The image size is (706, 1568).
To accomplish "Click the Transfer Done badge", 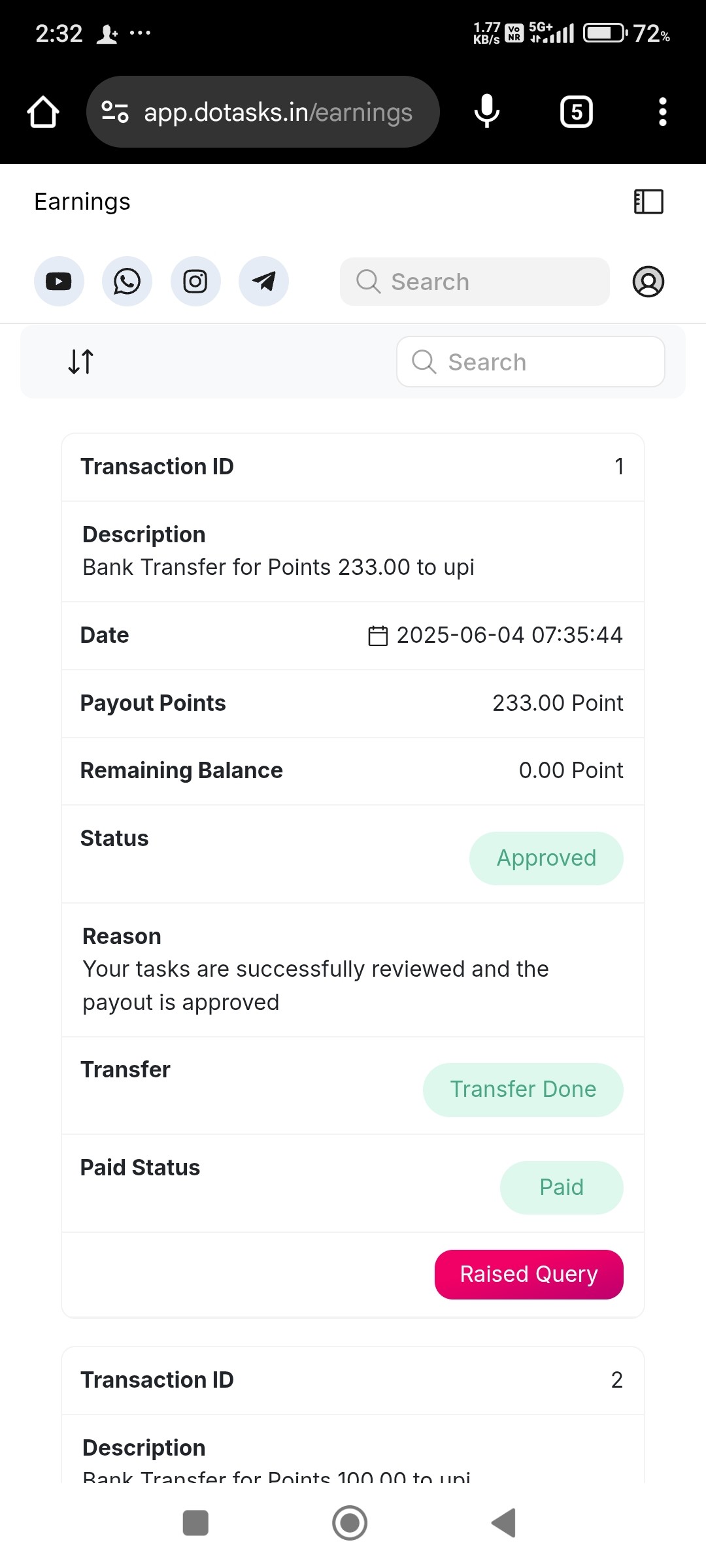I will click(x=523, y=1089).
